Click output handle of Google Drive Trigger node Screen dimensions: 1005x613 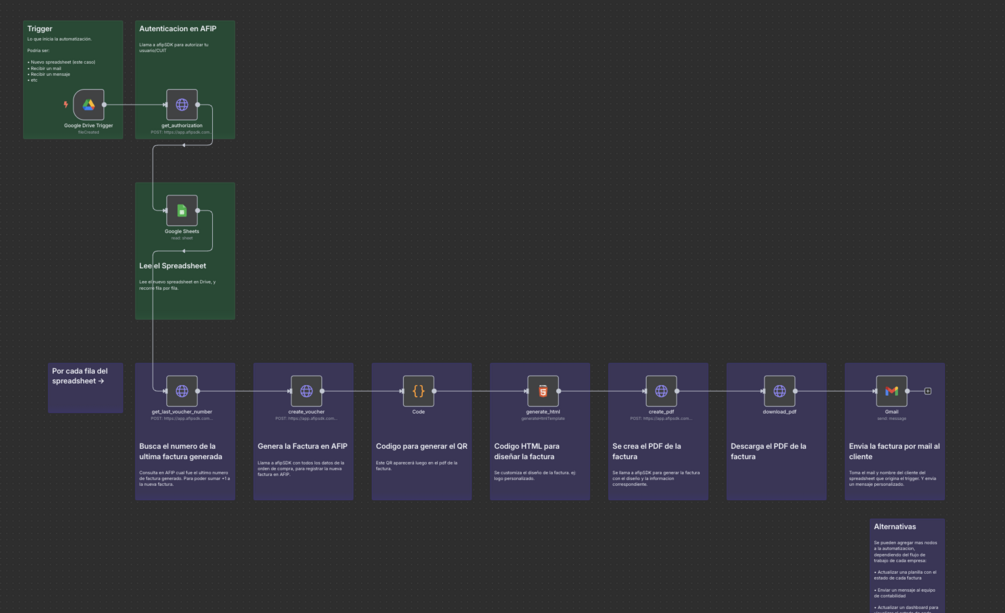tap(104, 105)
